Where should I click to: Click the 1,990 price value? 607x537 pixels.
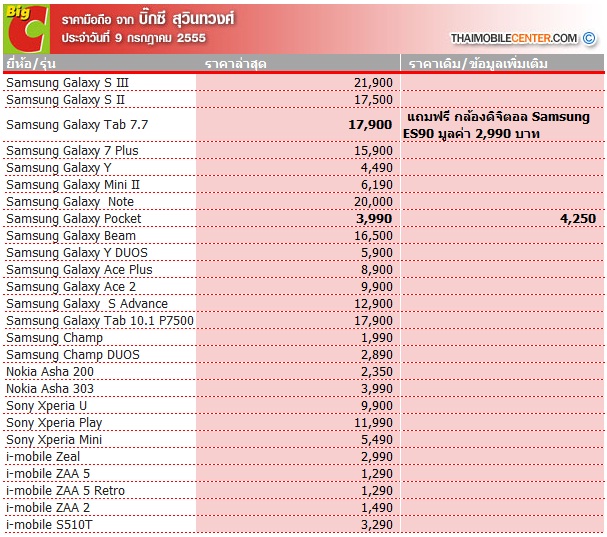pos(377,338)
